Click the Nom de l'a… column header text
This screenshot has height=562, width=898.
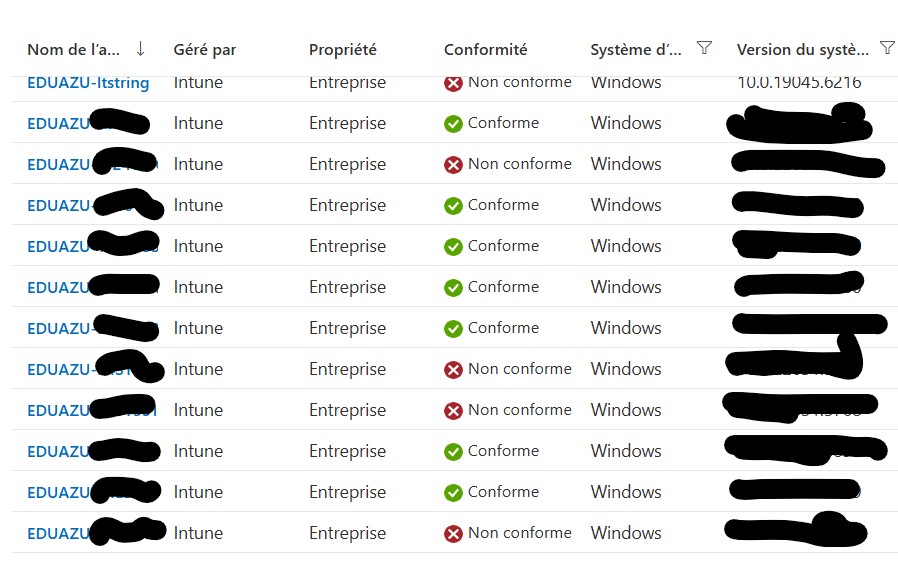click(x=73, y=50)
